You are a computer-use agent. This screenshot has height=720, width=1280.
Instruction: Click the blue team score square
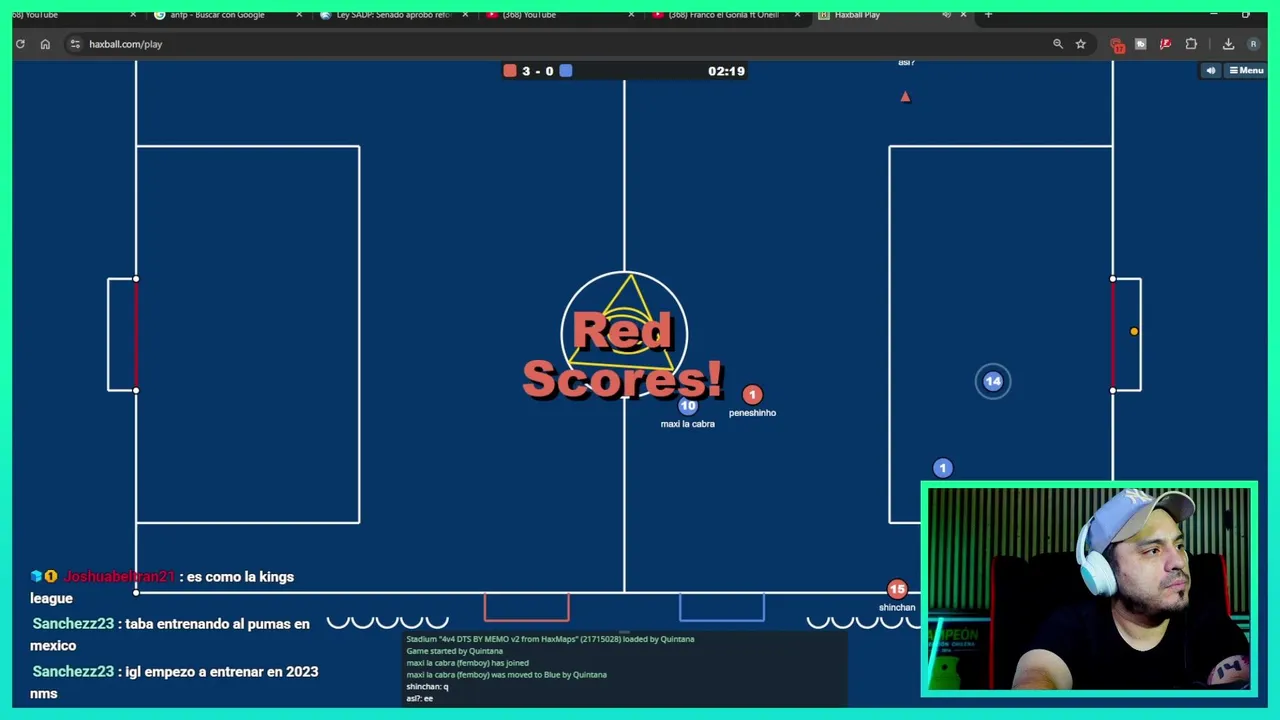[x=566, y=71]
